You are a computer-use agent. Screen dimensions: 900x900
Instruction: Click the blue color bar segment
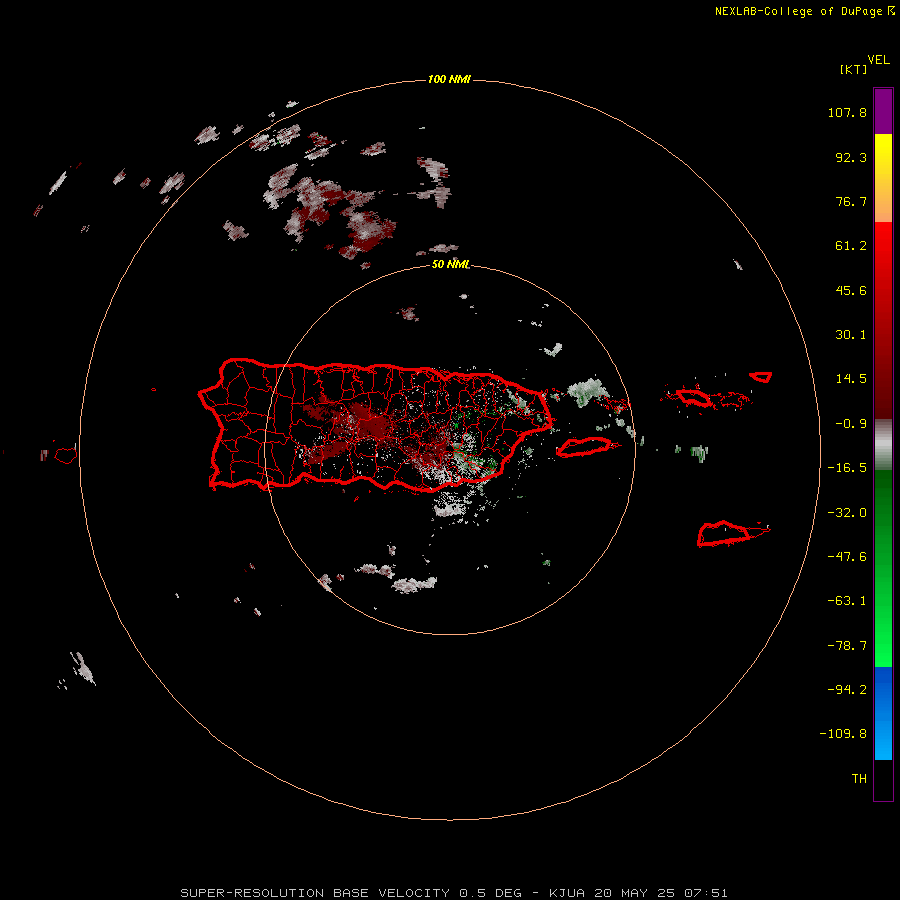point(883,713)
